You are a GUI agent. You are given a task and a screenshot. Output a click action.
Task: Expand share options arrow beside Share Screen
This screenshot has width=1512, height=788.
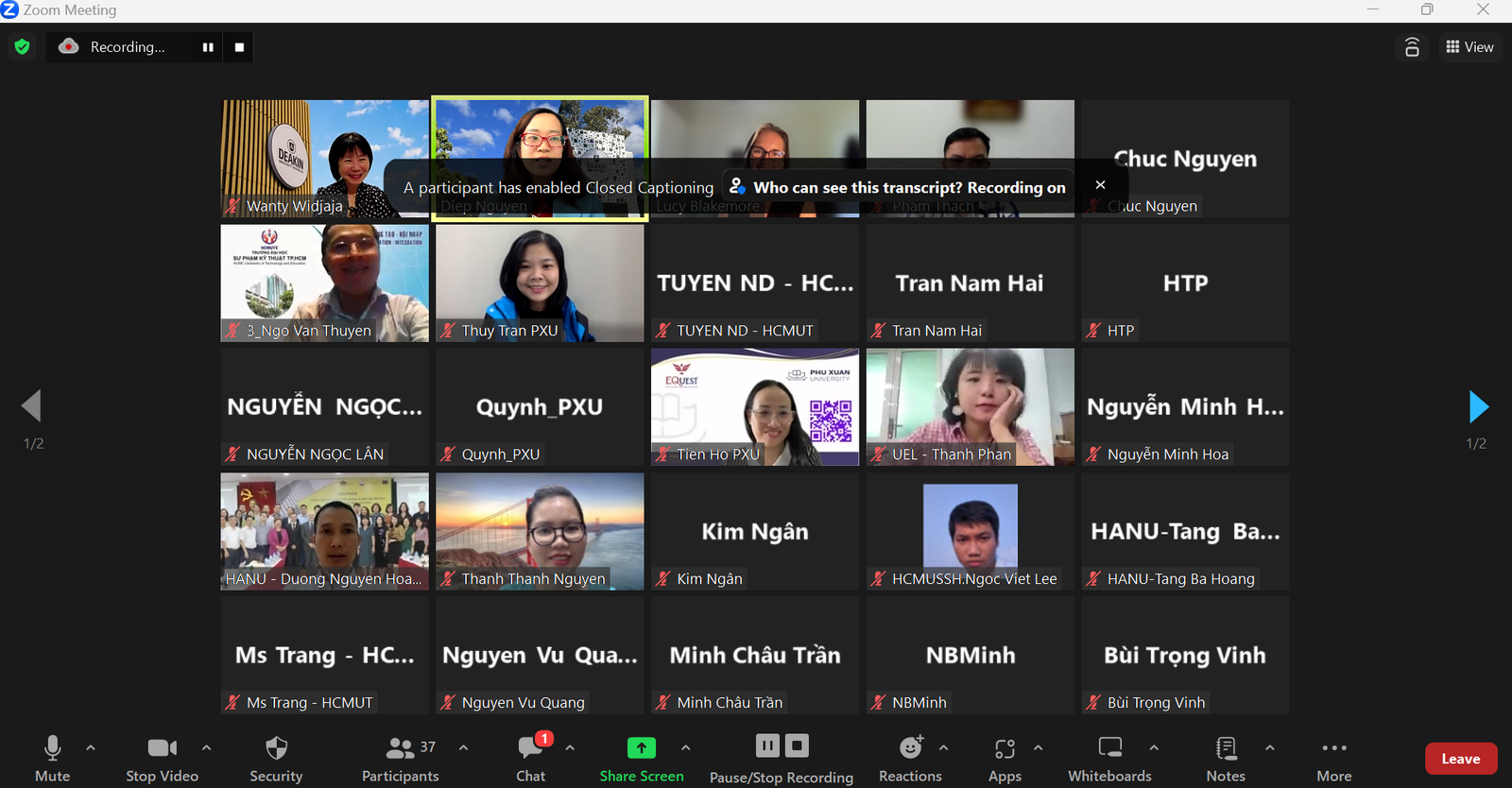tap(685, 747)
